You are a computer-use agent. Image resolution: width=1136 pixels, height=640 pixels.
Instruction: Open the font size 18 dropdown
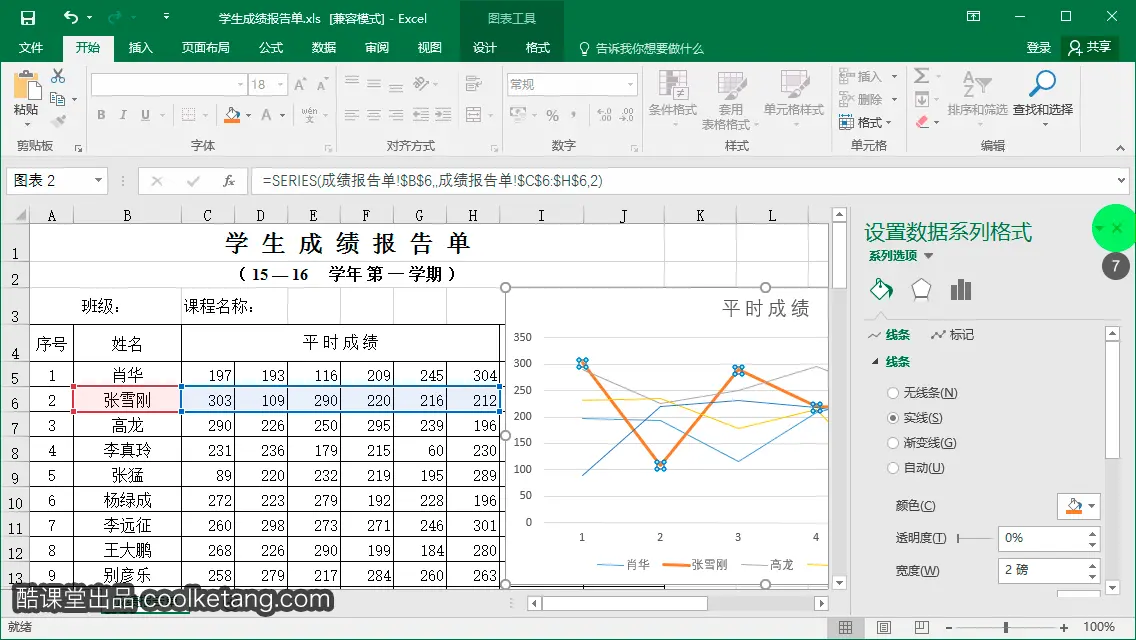(280, 85)
